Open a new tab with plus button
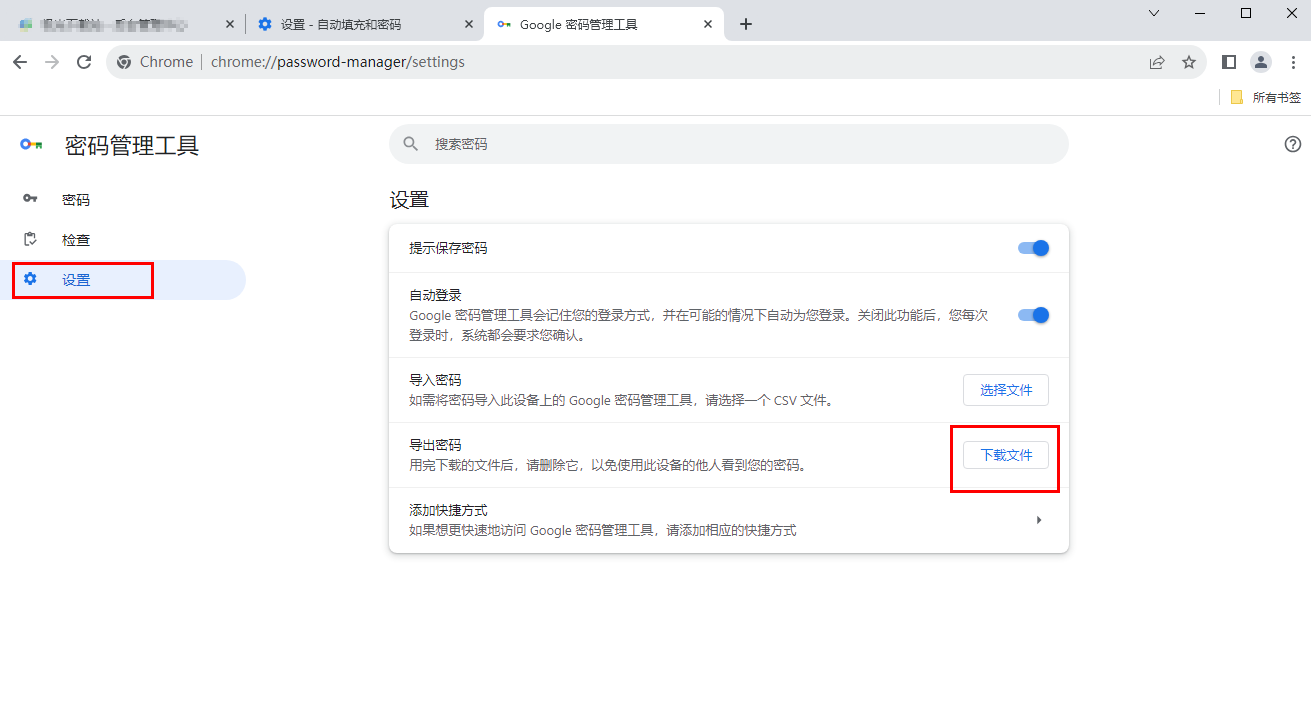The height and width of the screenshot is (720, 1311). point(745,24)
